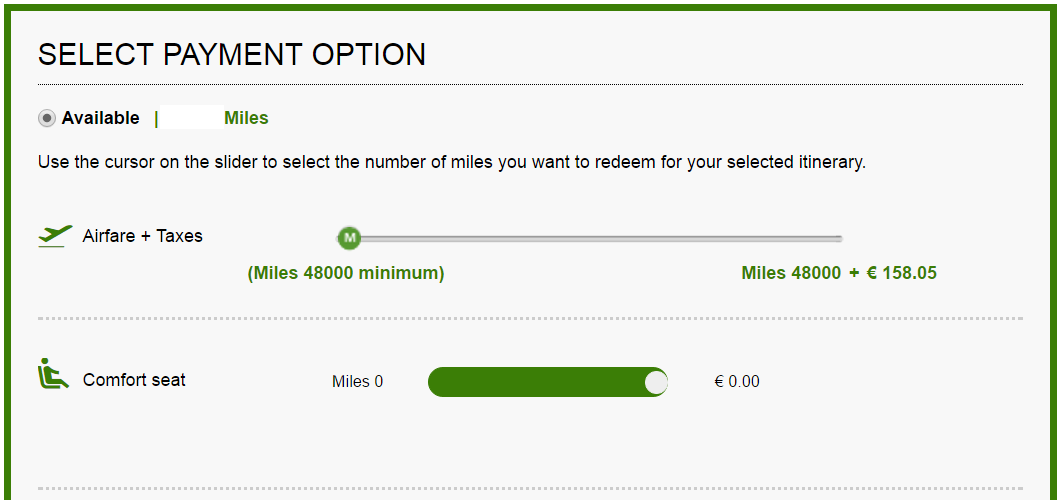Click the Miles 0 value for Comfort seat
The width and height of the screenshot is (1062, 500).
(357, 381)
